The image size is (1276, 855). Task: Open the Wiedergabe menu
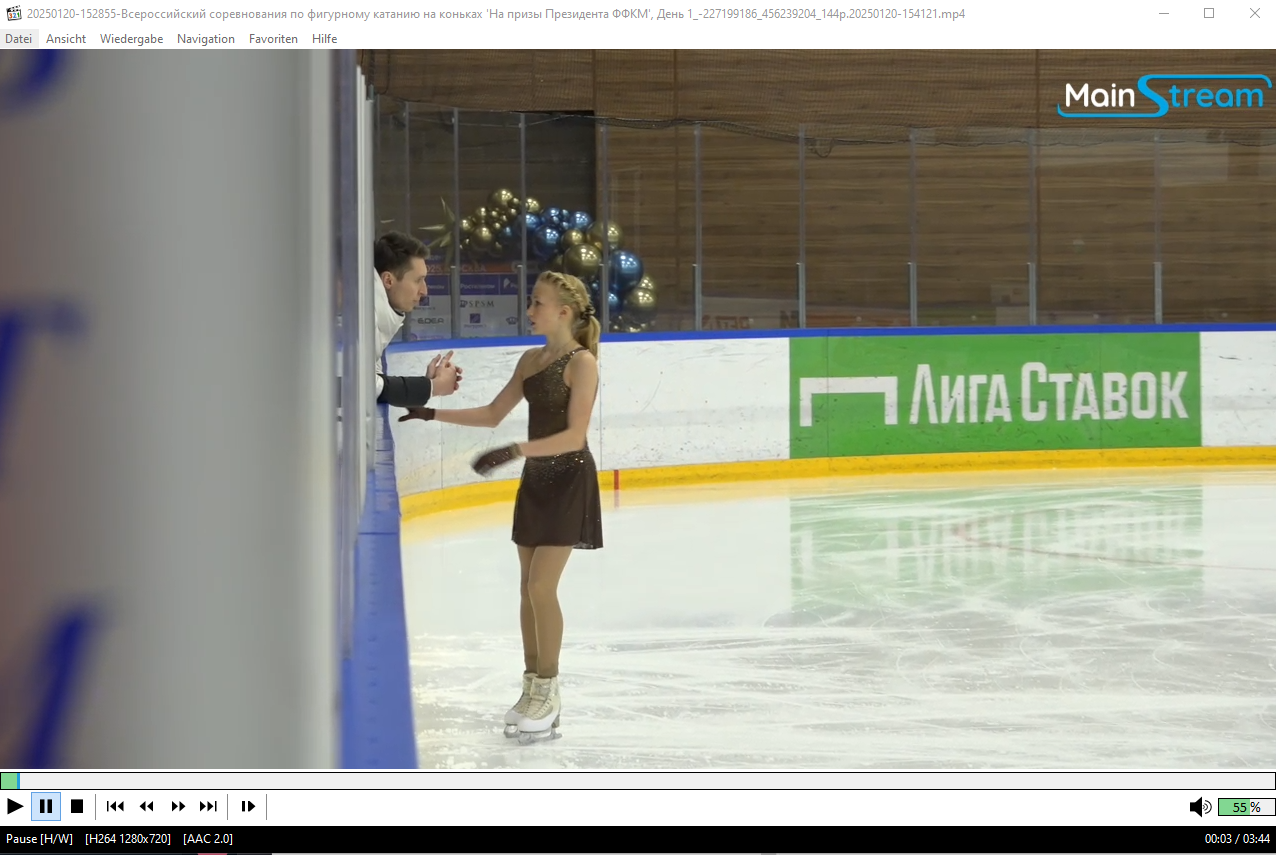(131, 39)
